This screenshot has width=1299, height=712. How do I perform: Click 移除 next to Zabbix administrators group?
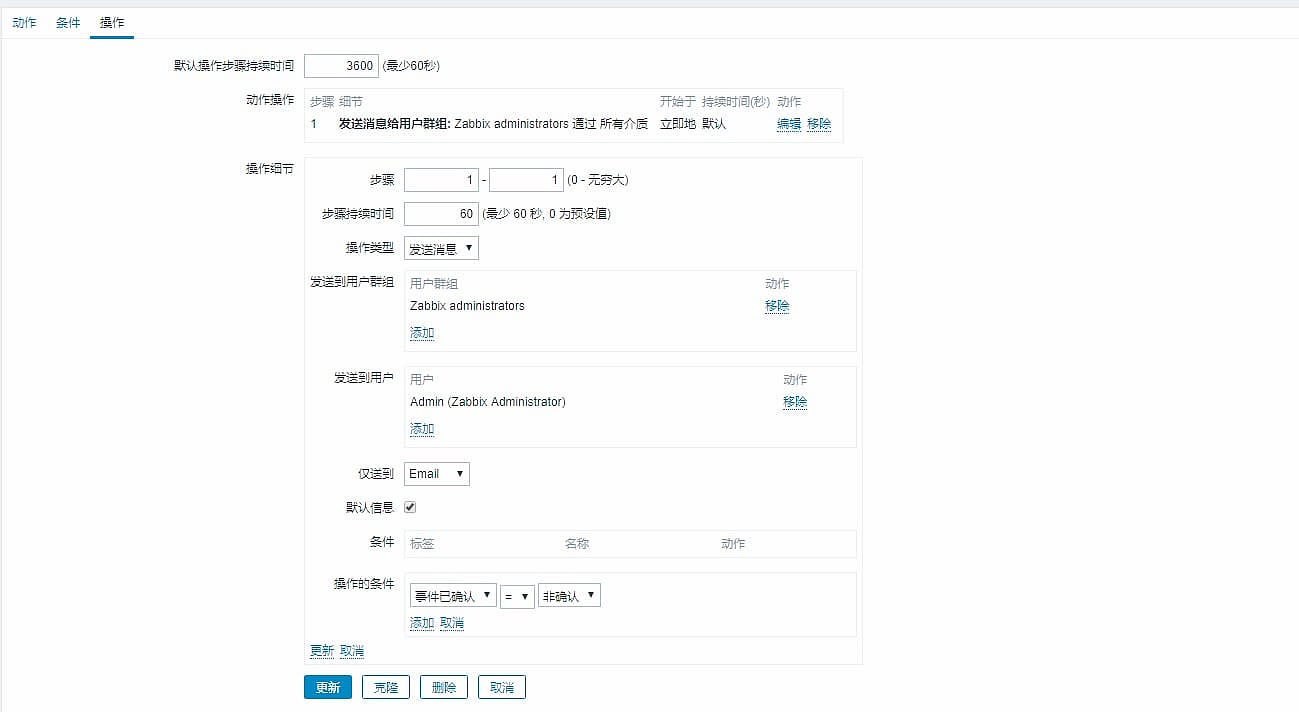coord(777,306)
